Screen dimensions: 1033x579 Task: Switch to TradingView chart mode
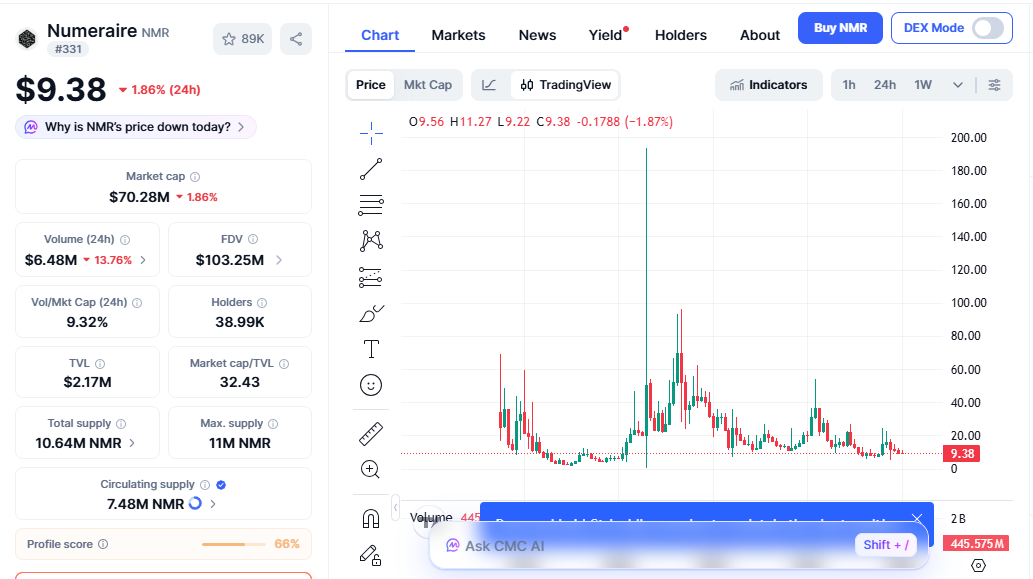(565, 85)
